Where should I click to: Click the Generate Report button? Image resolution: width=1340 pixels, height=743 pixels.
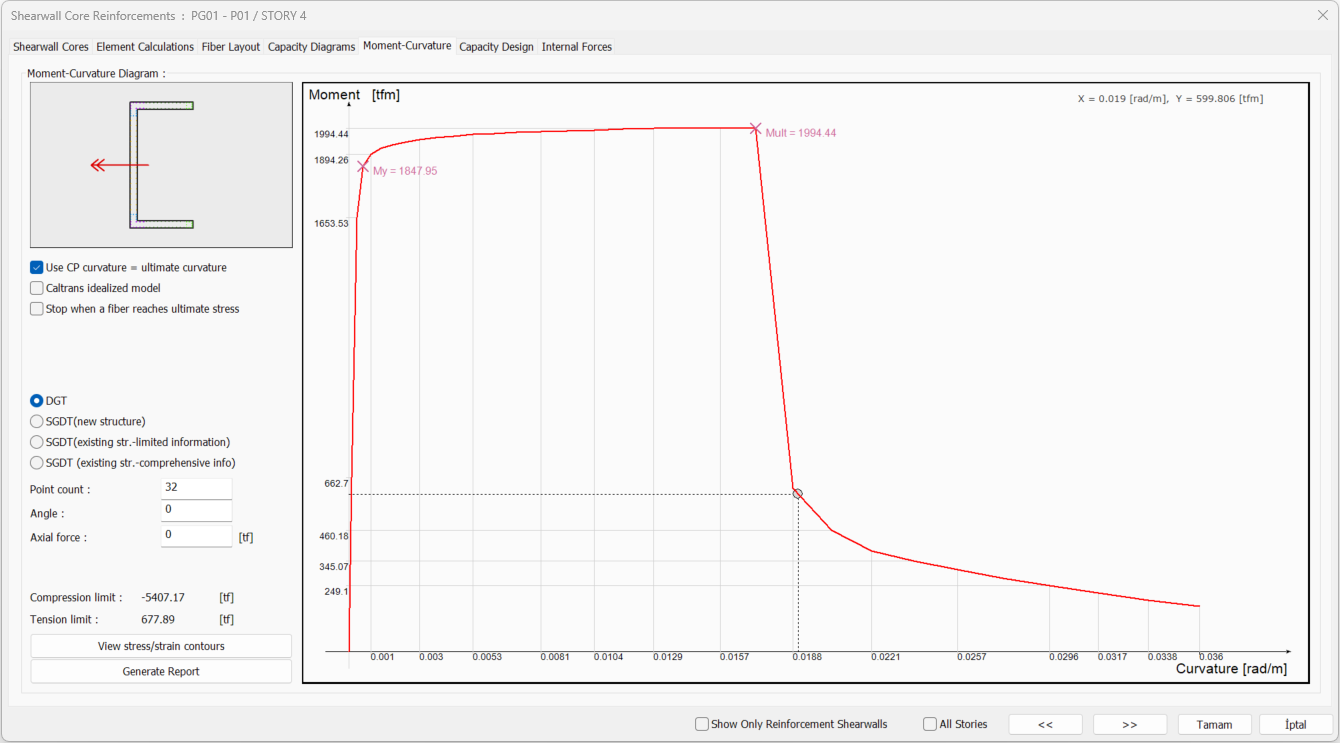point(161,671)
